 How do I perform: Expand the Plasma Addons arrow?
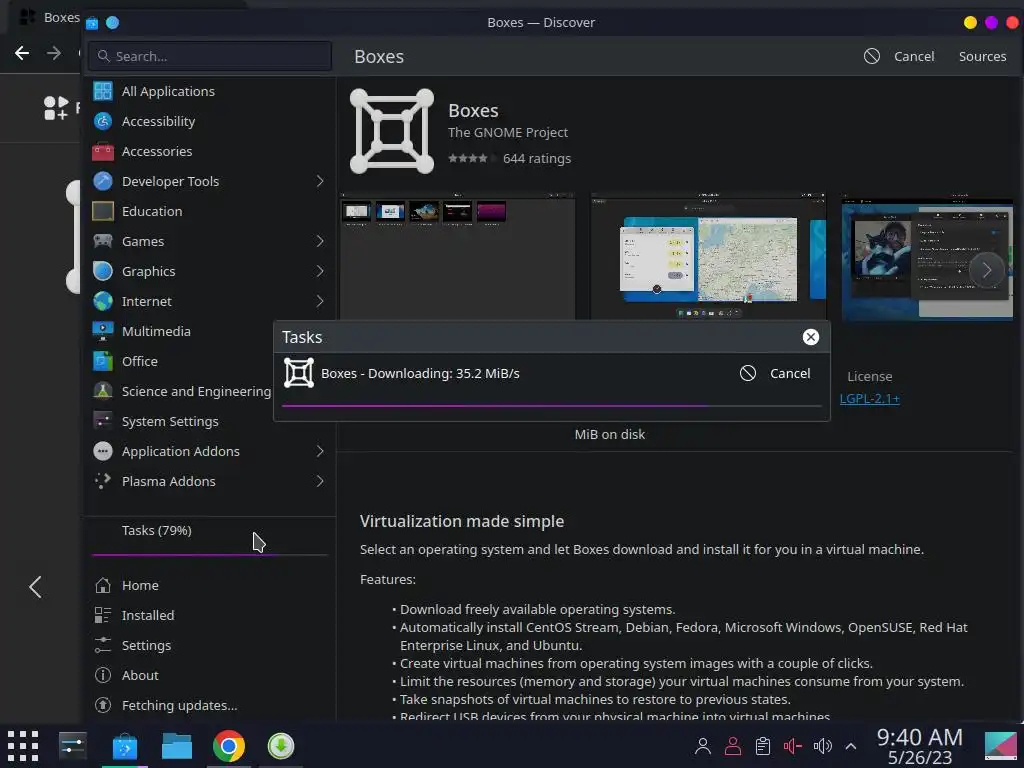click(320, 481)
